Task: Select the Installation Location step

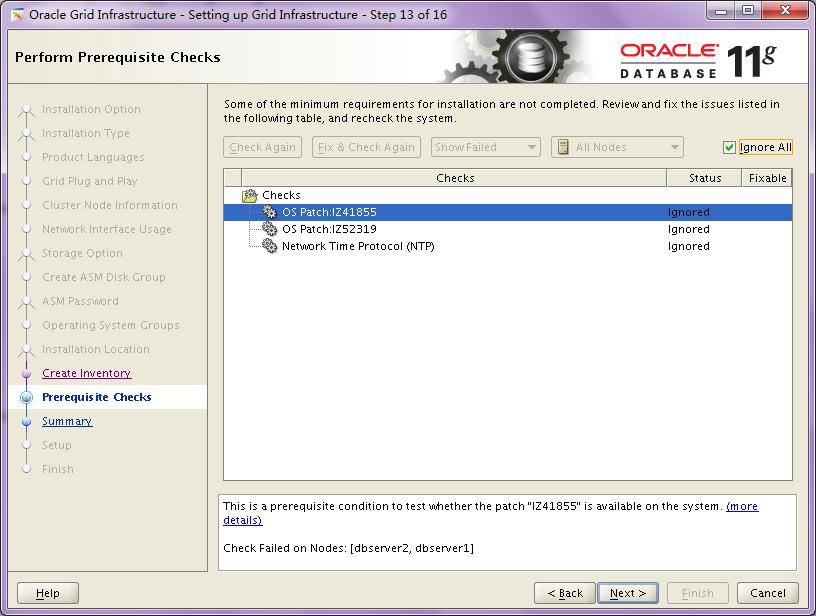Action: click(96, 349)
